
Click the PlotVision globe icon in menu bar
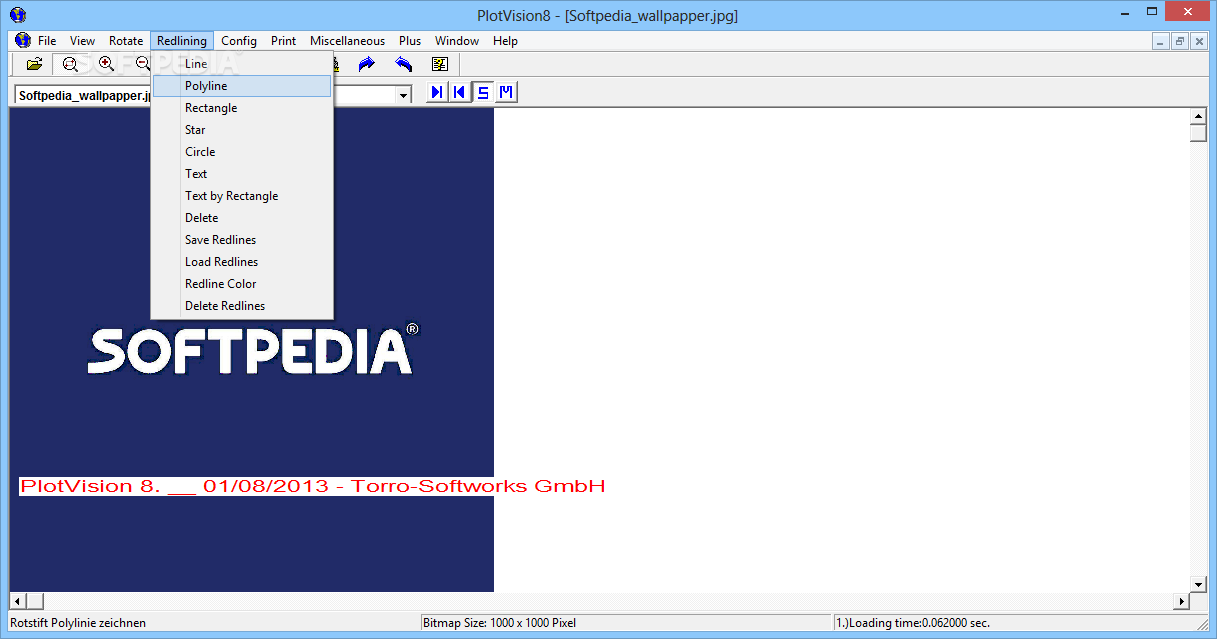click(23, 41)
